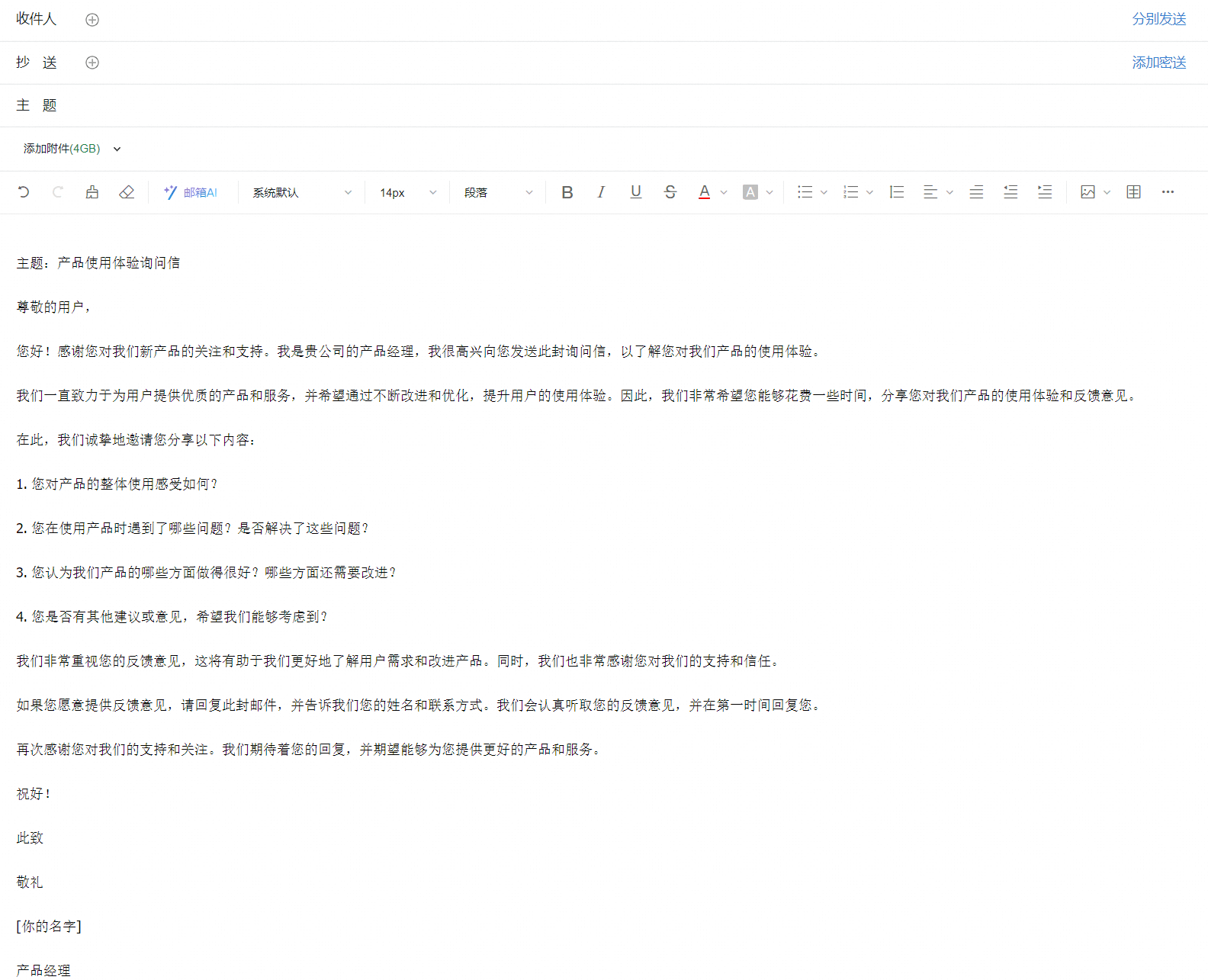Click the 分别发送 link
The image size is (1208, 980).
point(1158,19)
